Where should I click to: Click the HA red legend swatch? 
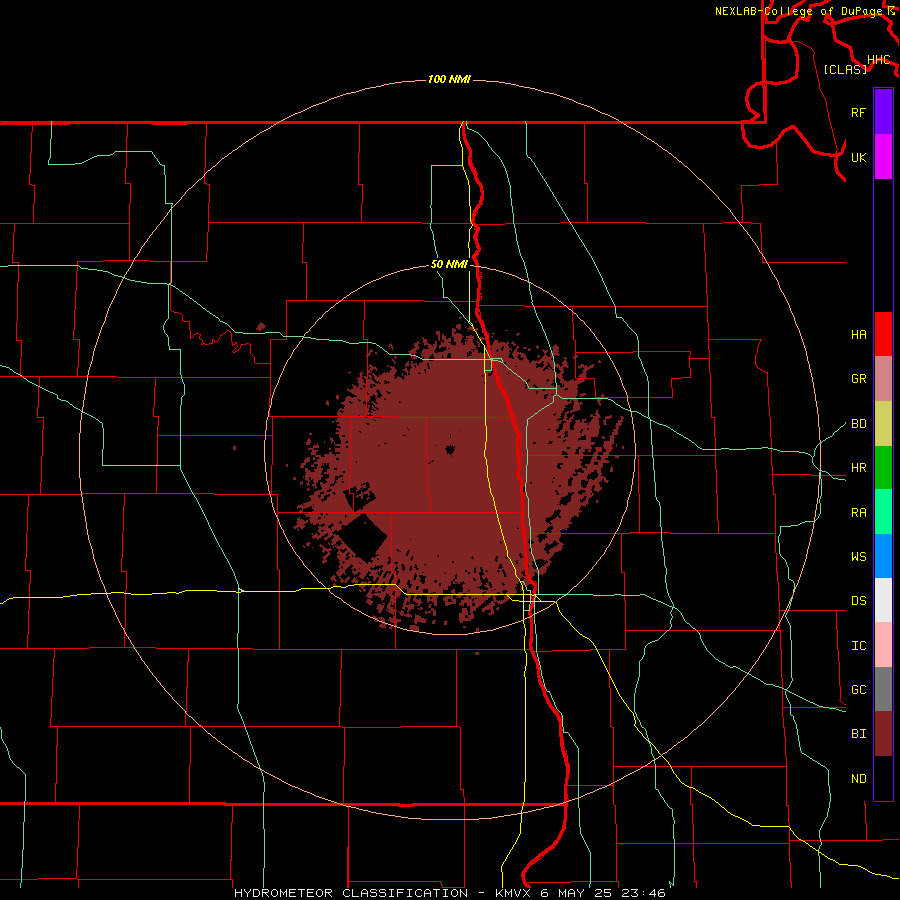883,334
